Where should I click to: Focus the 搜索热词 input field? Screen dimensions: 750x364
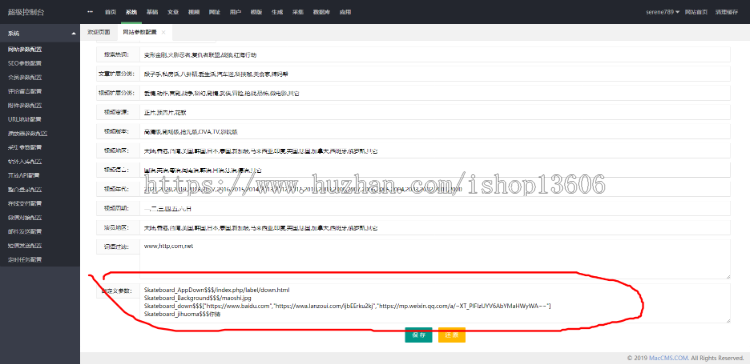[435, 55]
